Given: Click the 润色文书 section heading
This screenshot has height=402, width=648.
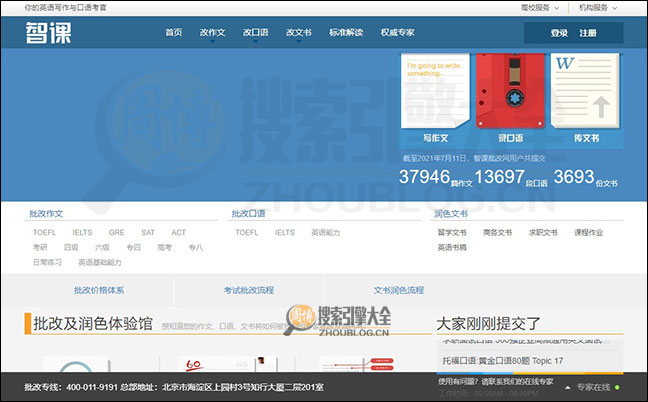Looking at the screenshot, I should [x=450, y=214].
